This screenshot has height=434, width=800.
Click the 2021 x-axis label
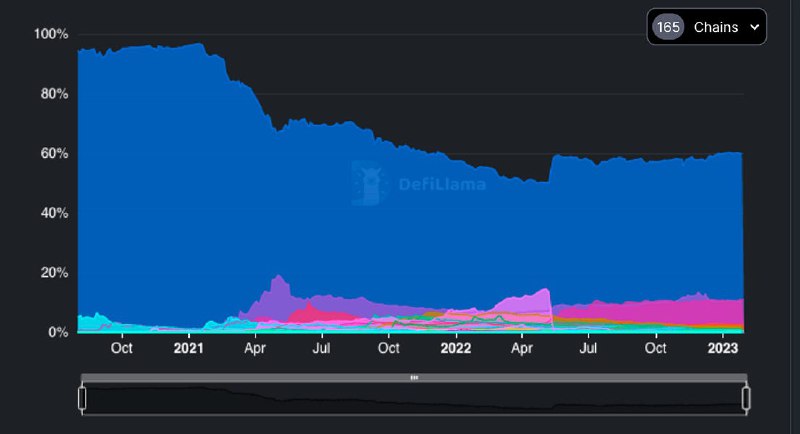(x=188, y=348)
